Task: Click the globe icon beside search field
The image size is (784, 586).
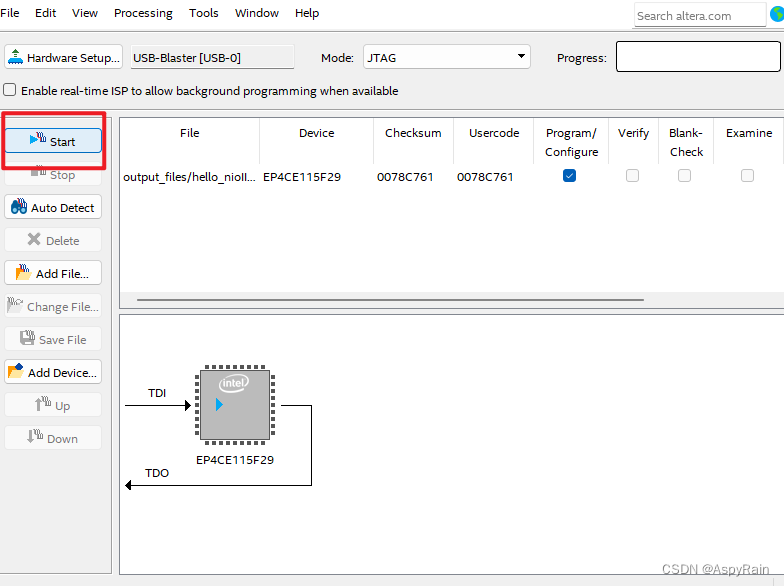Action: pos(777,14)
